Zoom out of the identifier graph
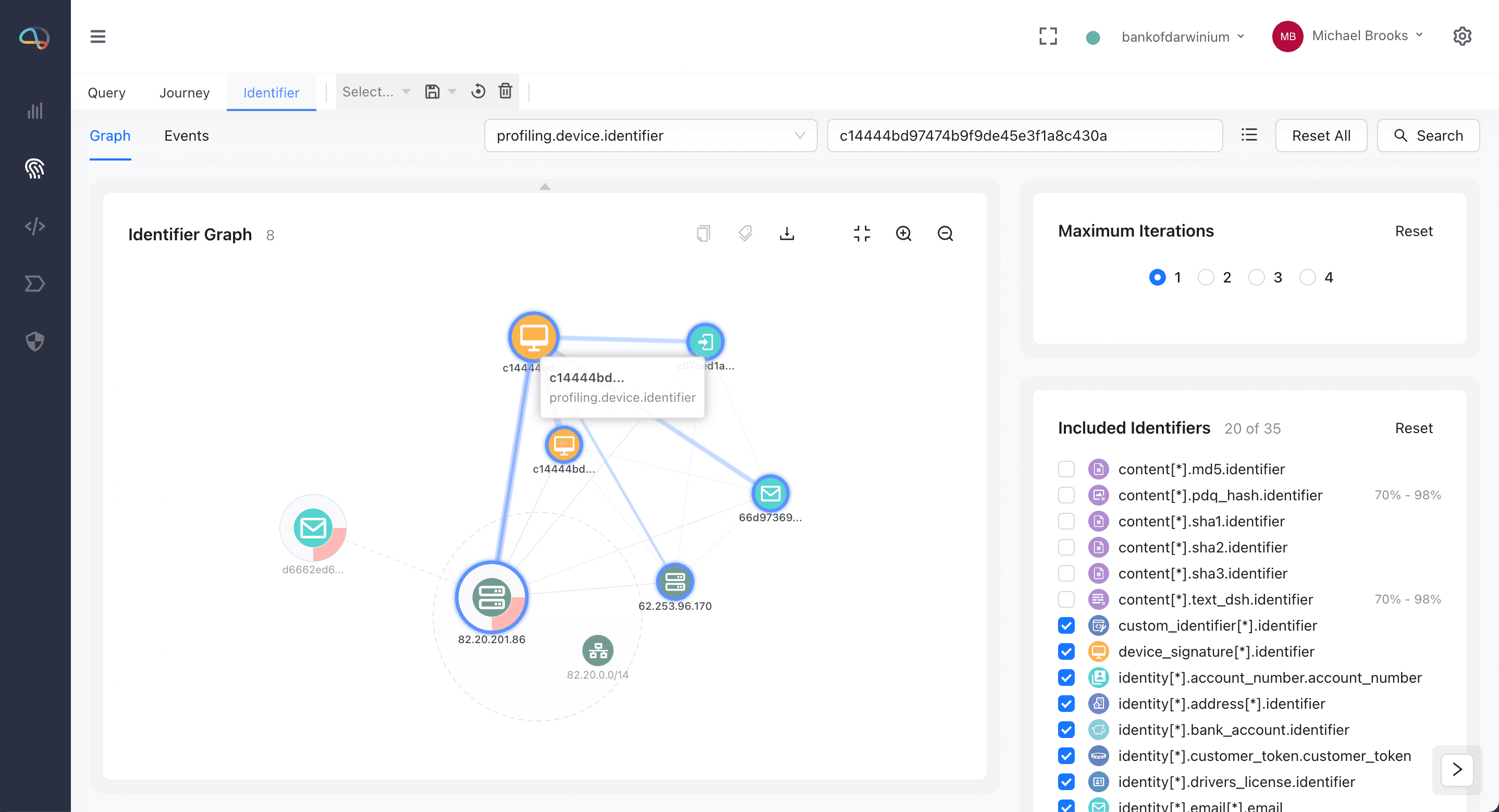 945,233
